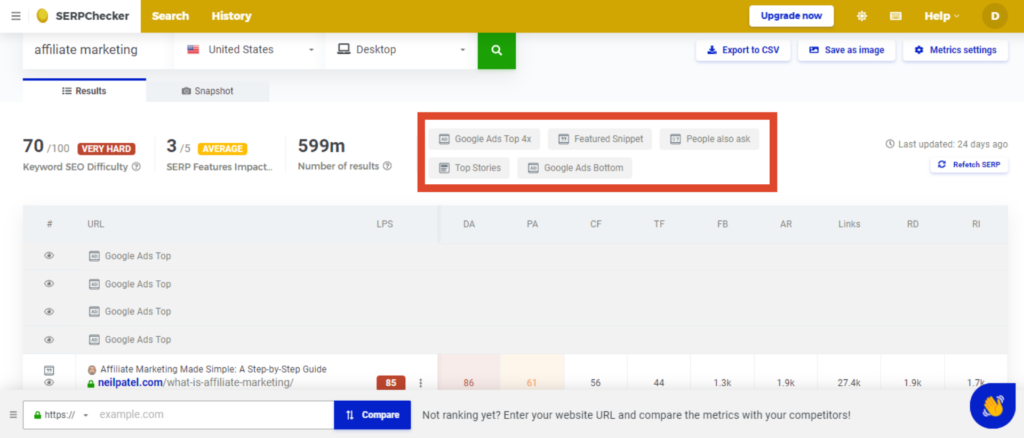
Task: Open Metrics settings
Action: [x=955, y=50]
